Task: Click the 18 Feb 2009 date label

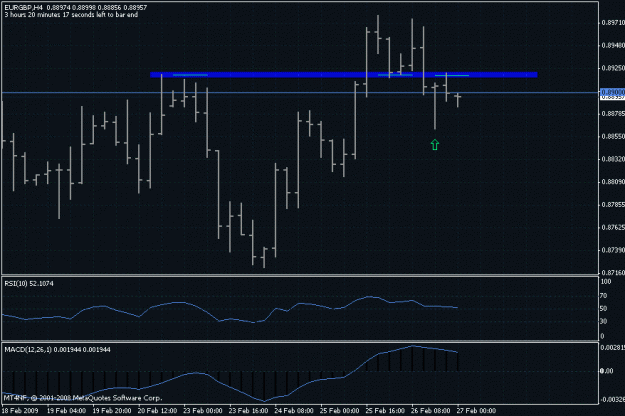Action: tap(20, 410)
